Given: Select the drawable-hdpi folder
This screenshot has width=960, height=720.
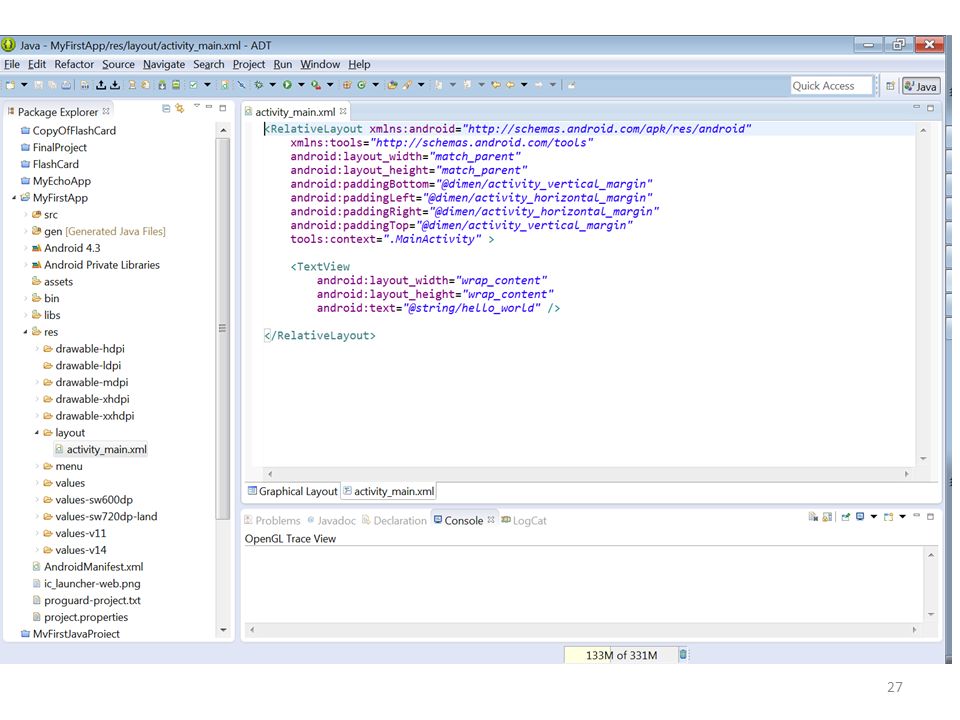Looking at the screenshot, I should click(90, 349).
